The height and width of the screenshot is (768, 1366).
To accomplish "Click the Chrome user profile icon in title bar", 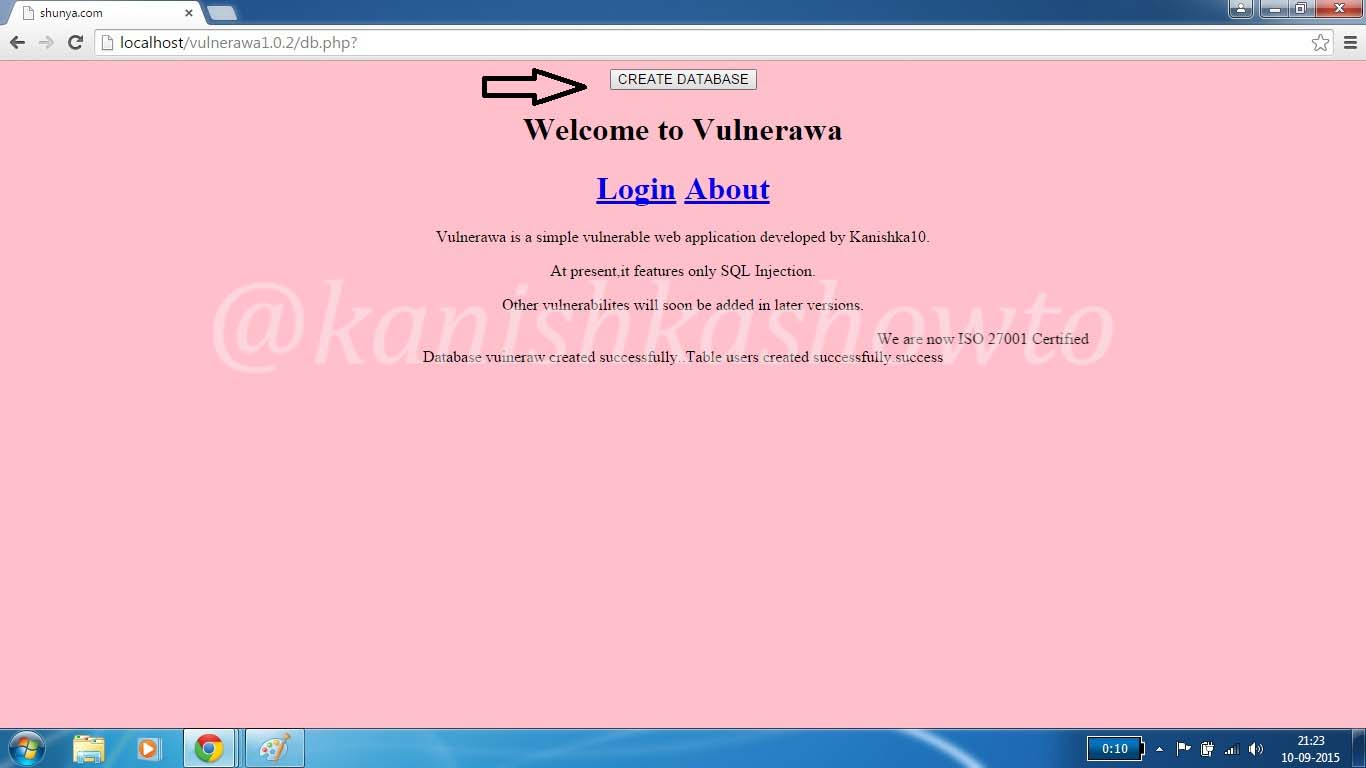I will point(1240,9).
